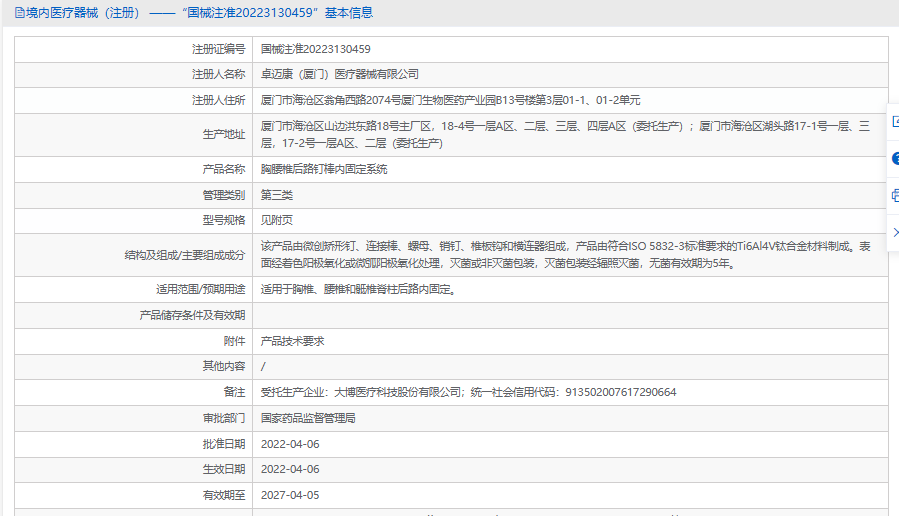899x516 pixels.
Task: Click the composition description starting 该产品由微创矫形钉
Action: point(565,255)
